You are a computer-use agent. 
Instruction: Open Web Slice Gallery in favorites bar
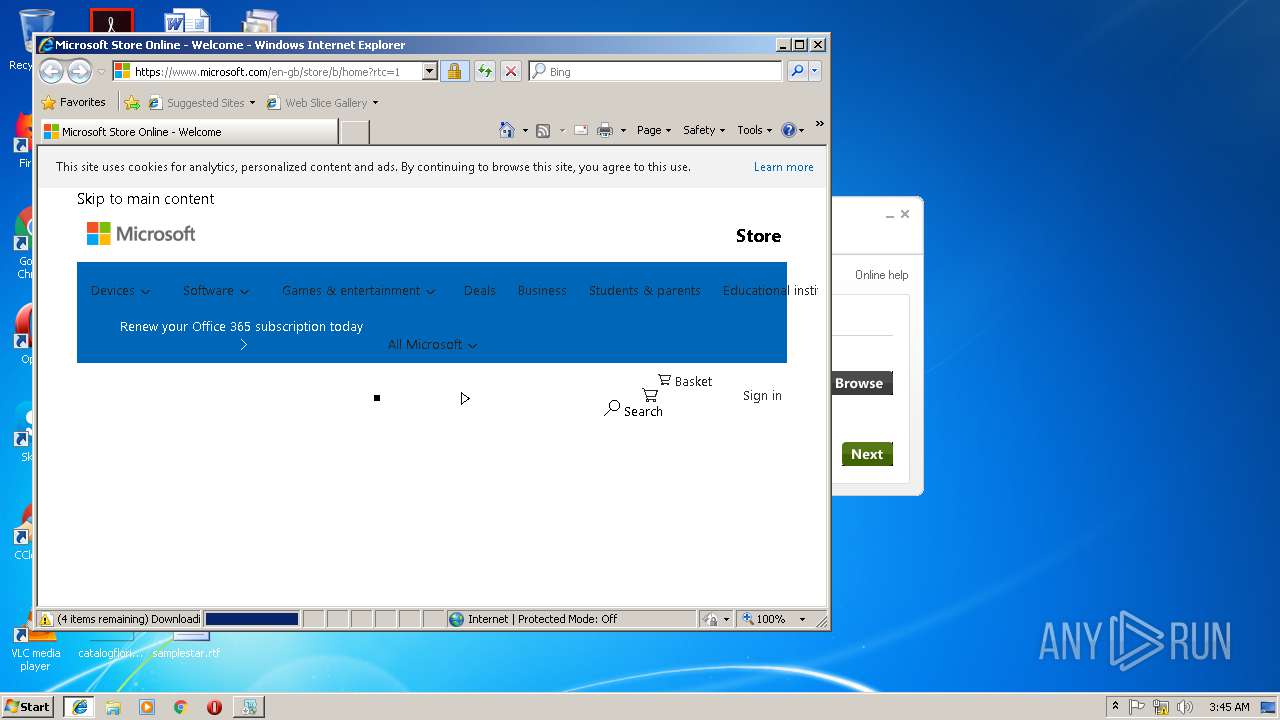[322, 102]
